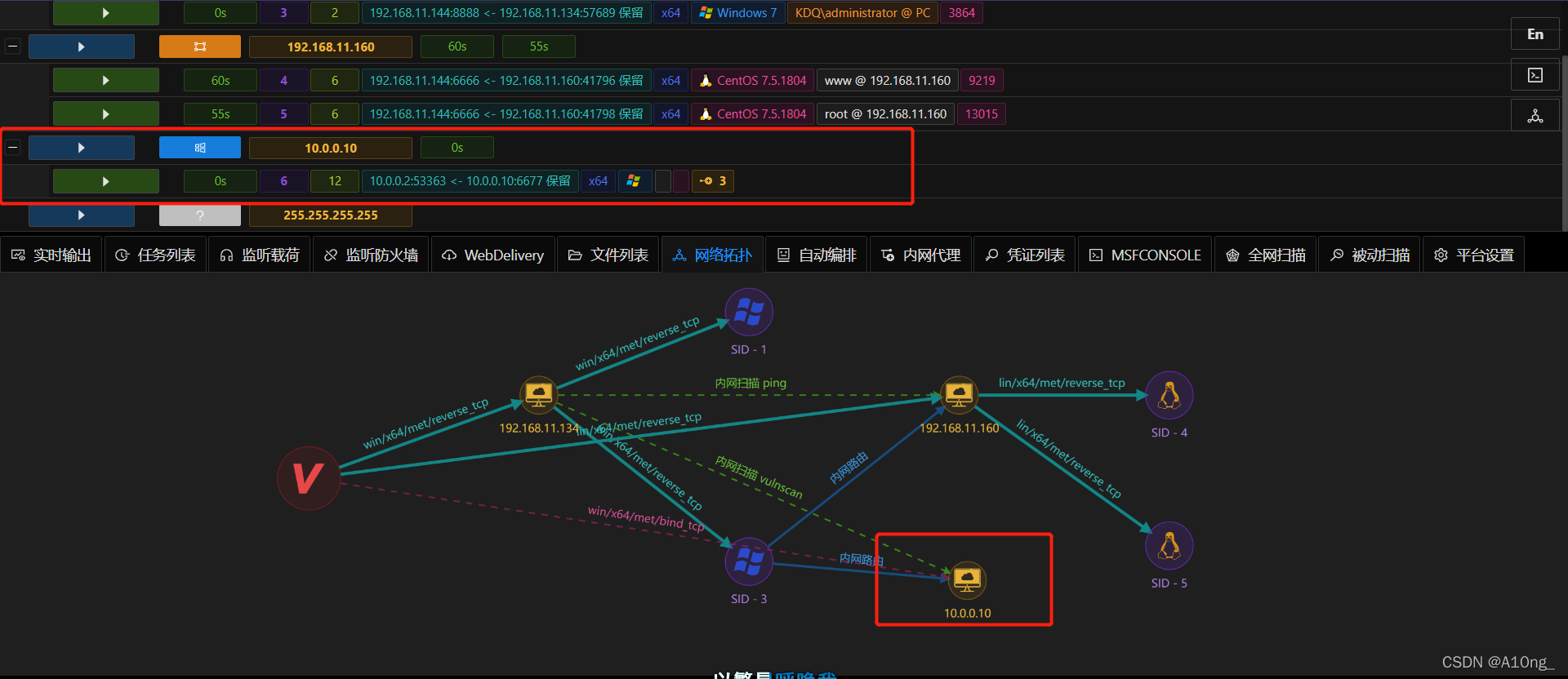Click the gray unknown-type icon for 255.255.255.255

[x=200, y=215]
